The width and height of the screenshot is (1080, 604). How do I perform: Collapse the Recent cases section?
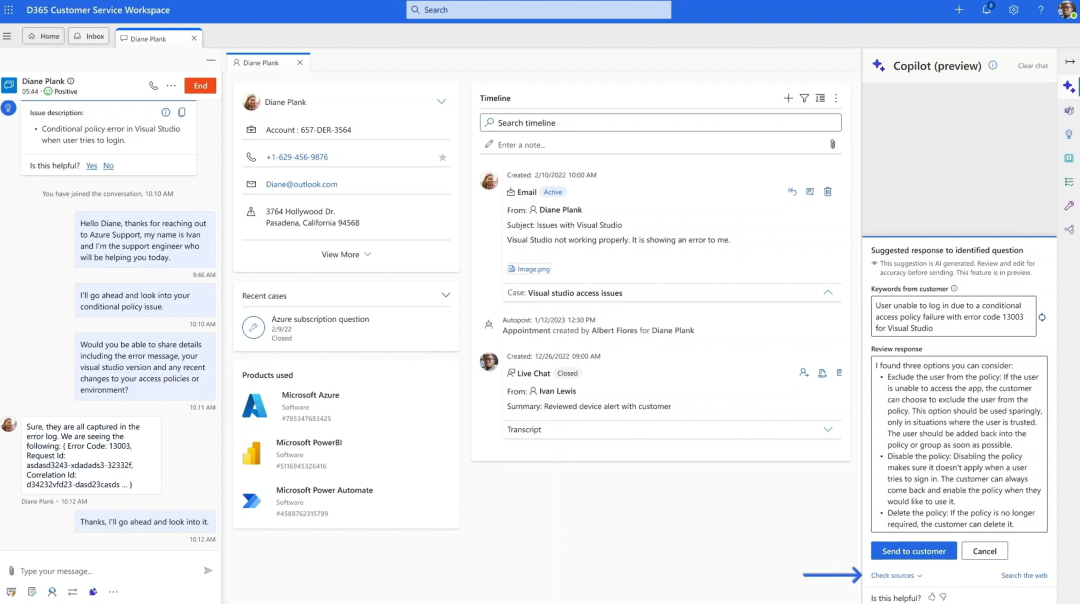coord(446,295)
